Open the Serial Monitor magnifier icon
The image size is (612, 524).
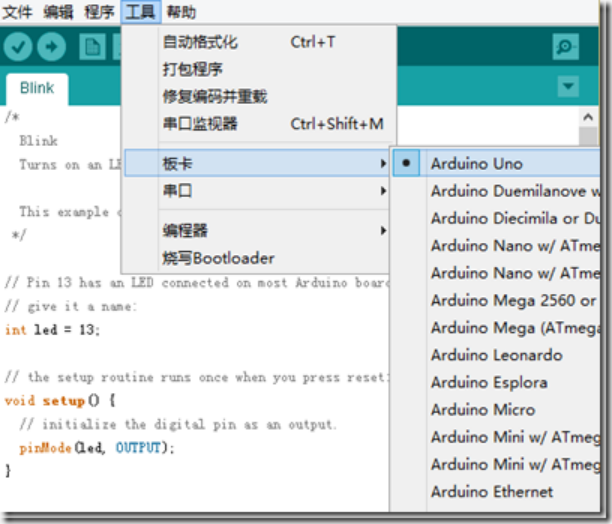[566, 47]
